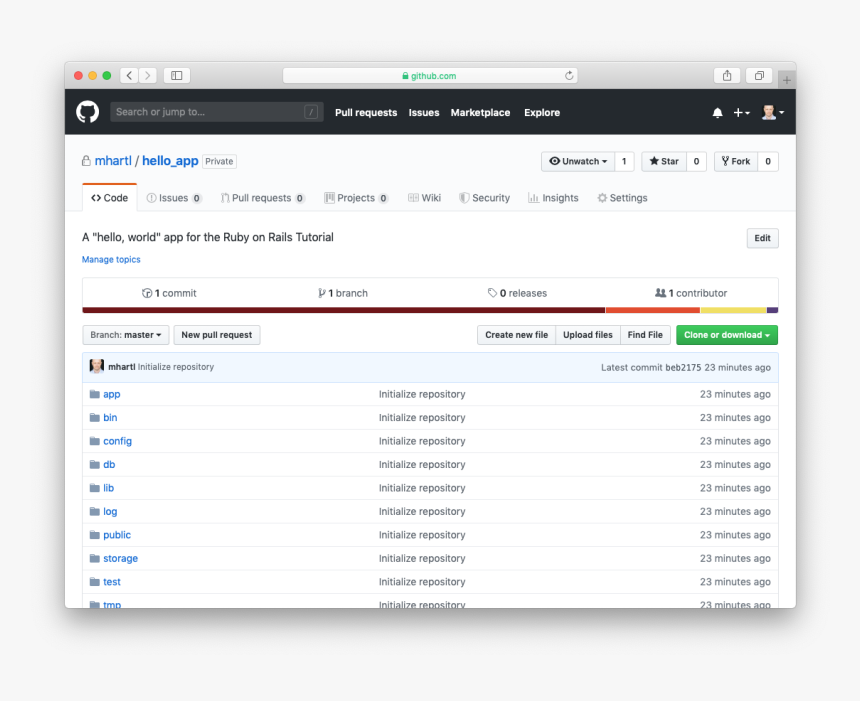860x701 pixels.
Task: Open the Unwatch dropdown
Action: 578,161
